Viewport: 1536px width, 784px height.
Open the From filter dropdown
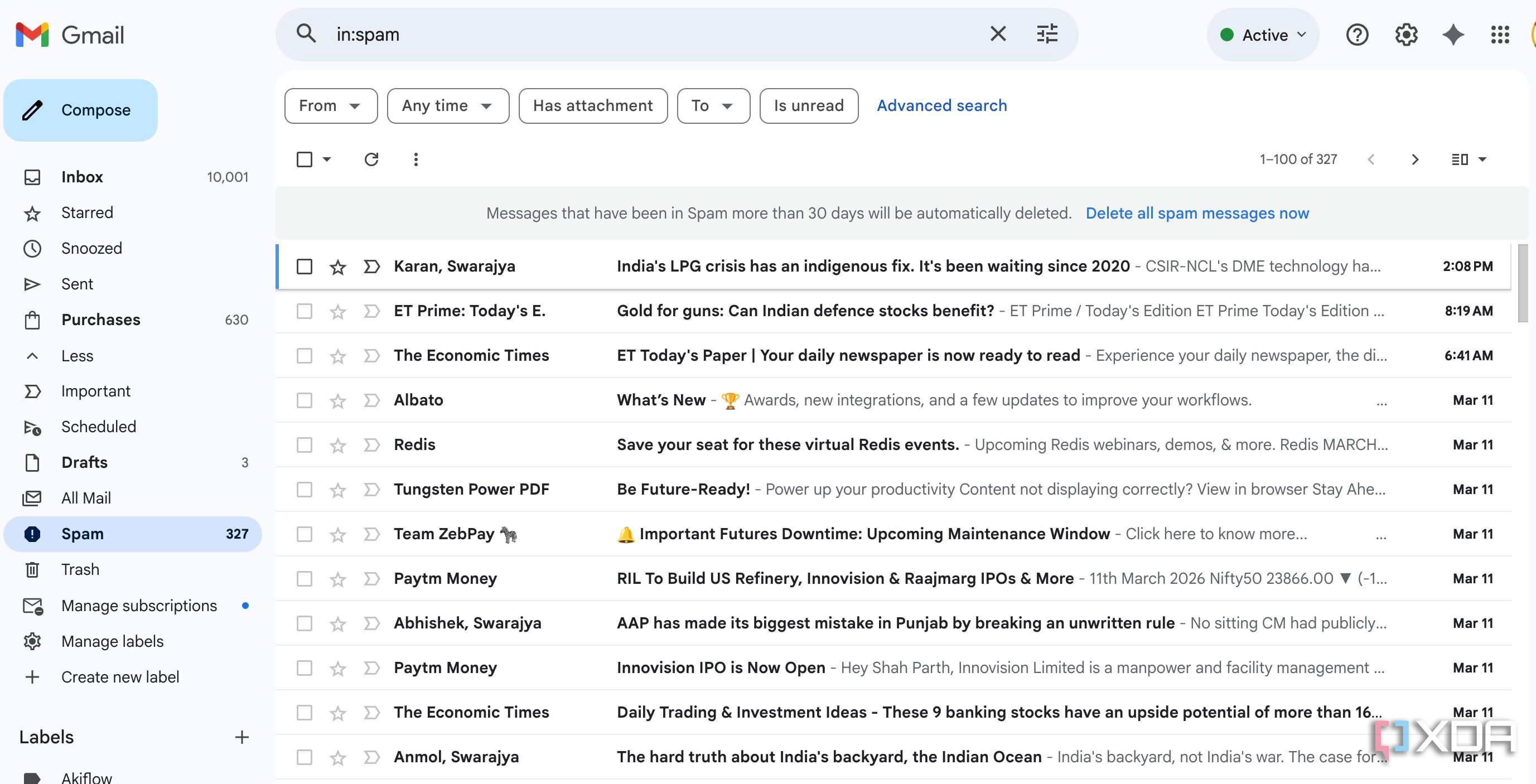tap(331, 106)
